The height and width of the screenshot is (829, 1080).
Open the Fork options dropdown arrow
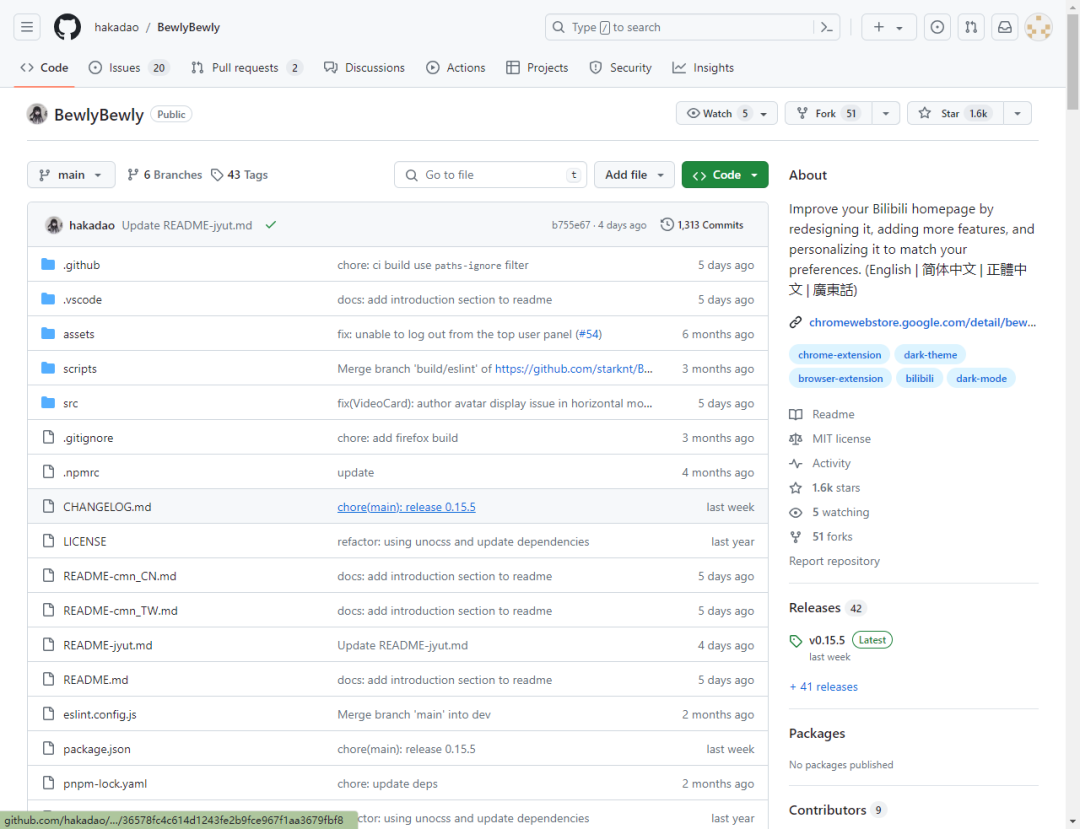click(x=886, y=114)
